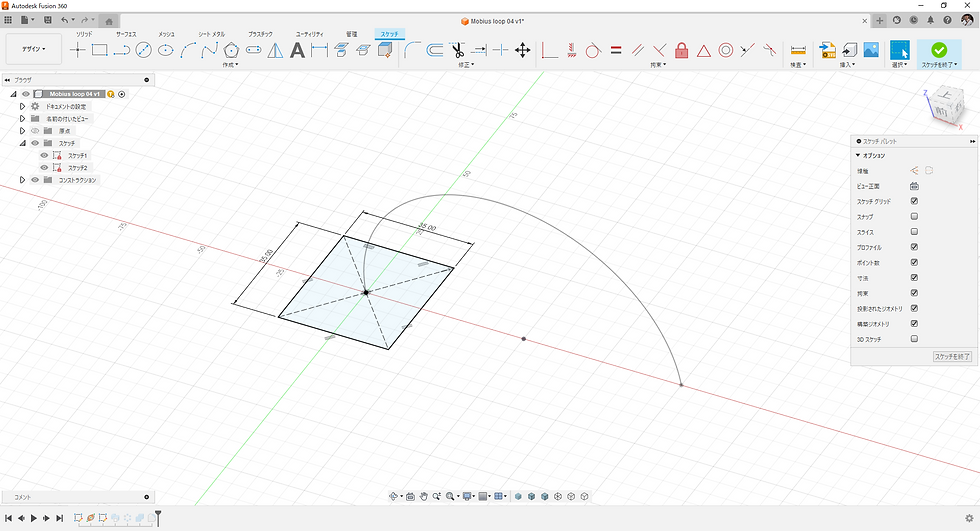Select the Move/Copy arrows tool
This screenshot has height=531, width=980.
tap(522, 50)
